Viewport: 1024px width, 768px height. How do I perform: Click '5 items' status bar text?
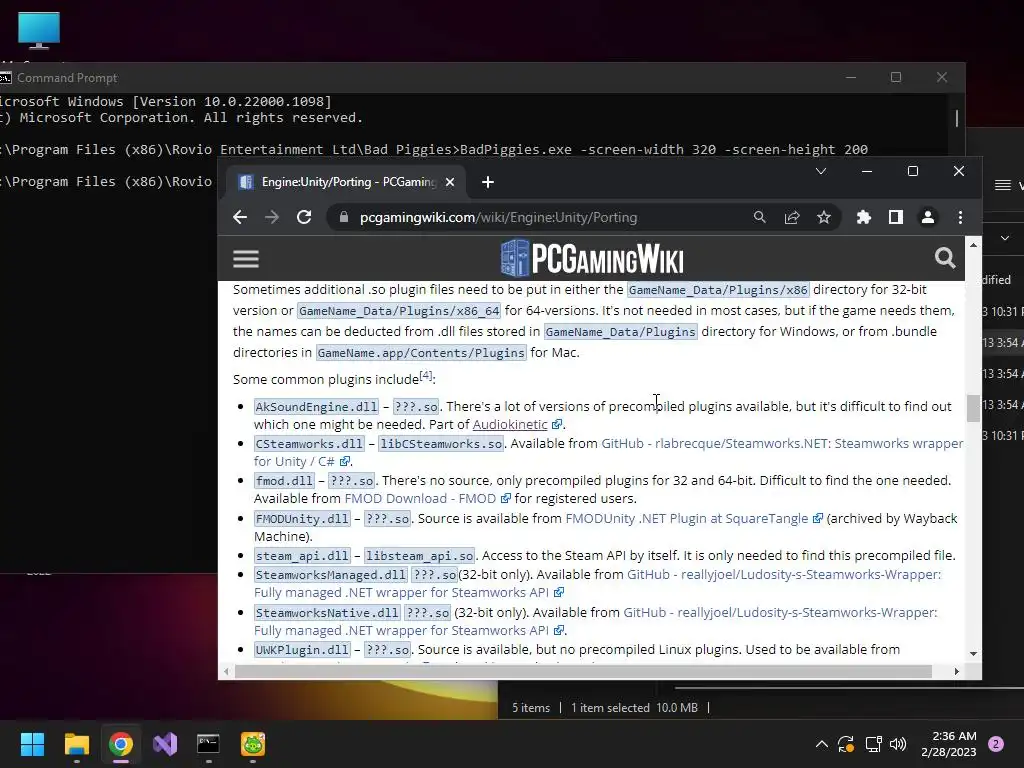[530, 708]
